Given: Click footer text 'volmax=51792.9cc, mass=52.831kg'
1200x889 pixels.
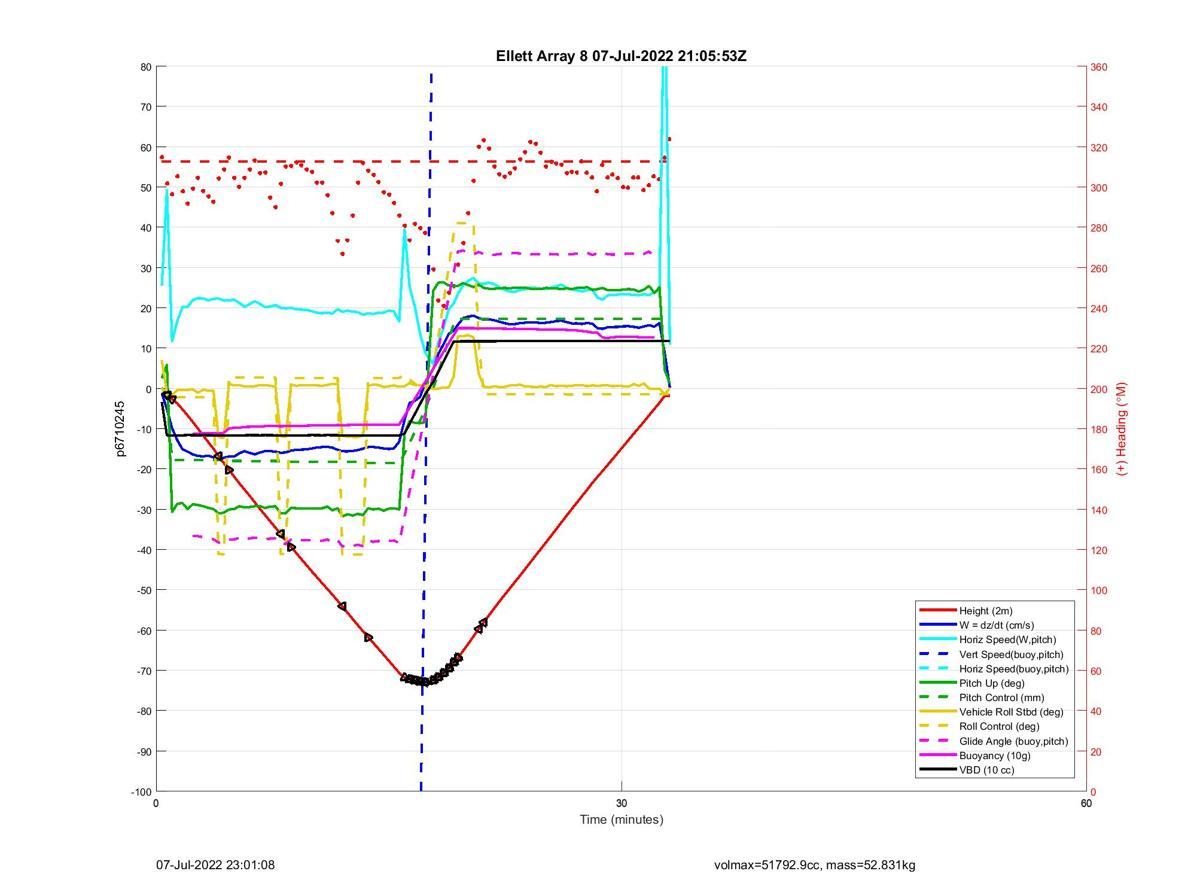Looking at the screenshot, I should [x=815, y=864].
